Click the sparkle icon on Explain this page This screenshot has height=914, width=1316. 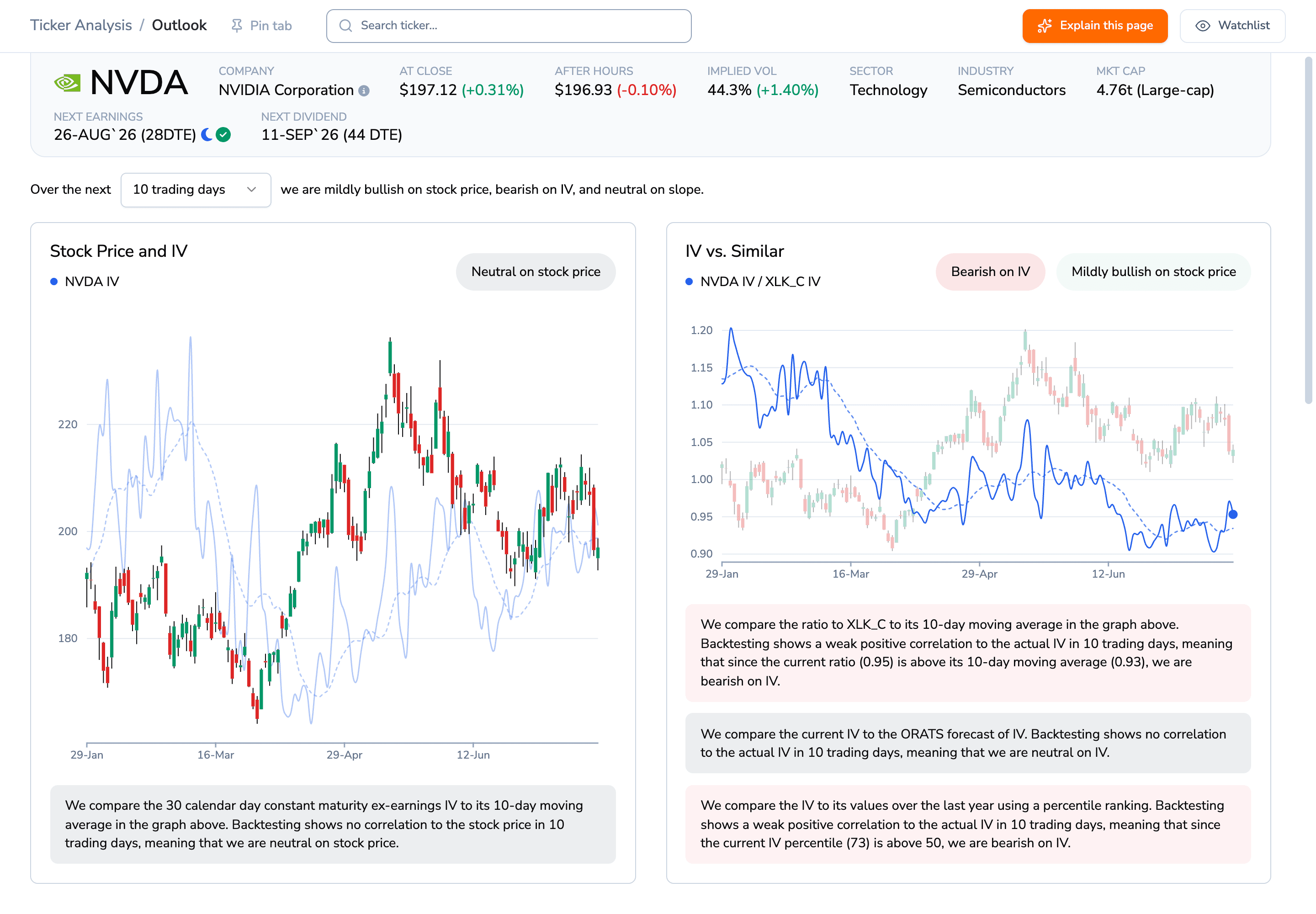[1045, 26]
